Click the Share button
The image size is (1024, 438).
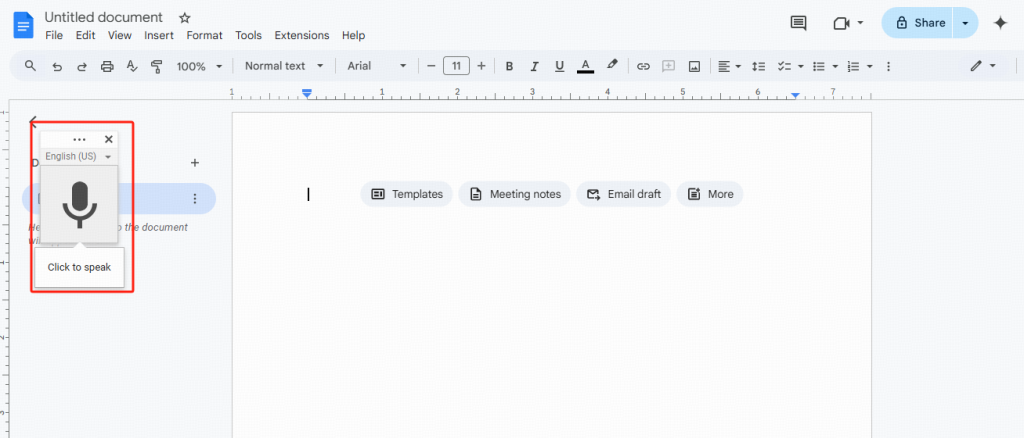click(918, 23)
